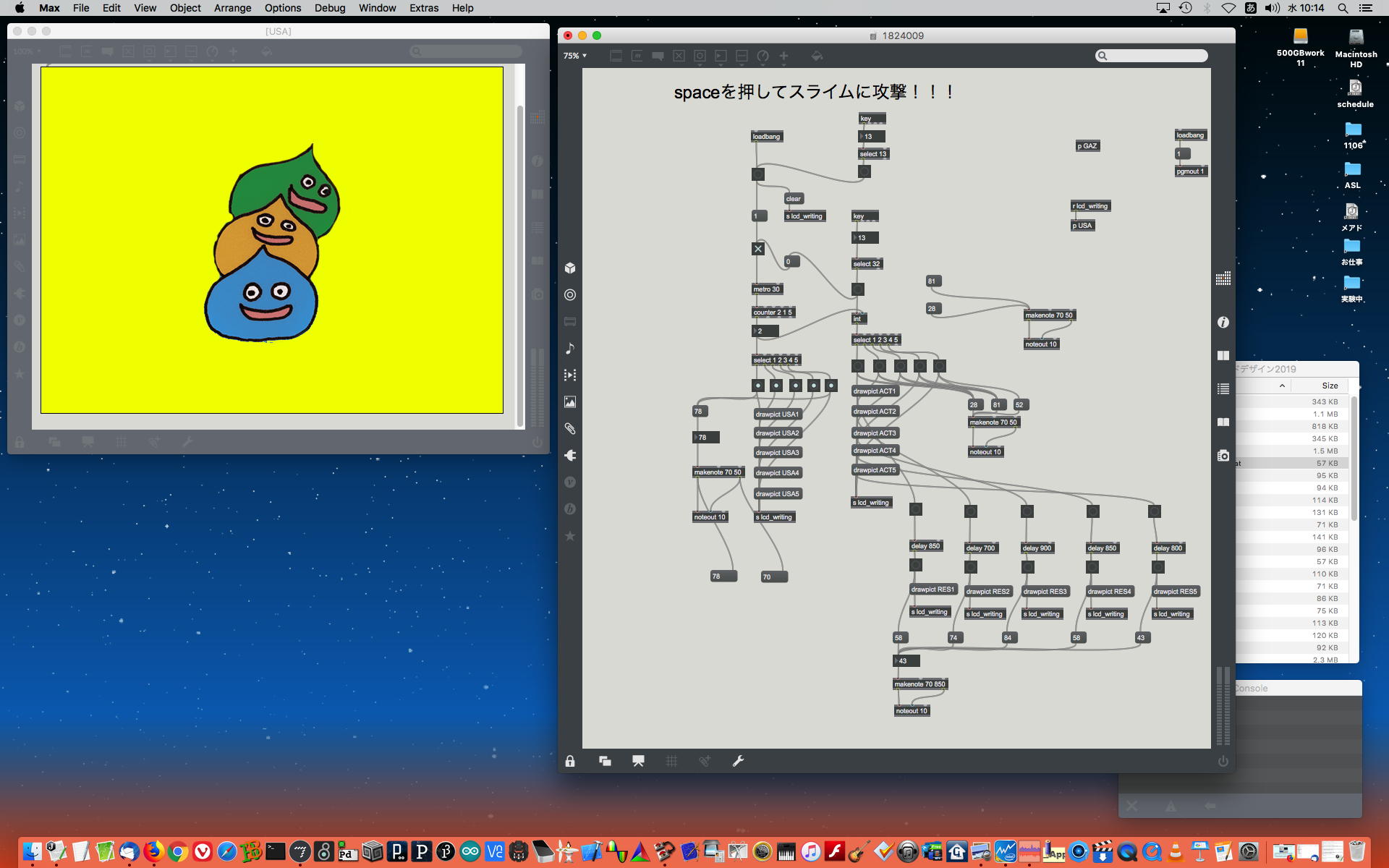Toggle the X toggle above metro 30
Image resolution: width=1389 pixels, height=868 pixels.
(757, 249)
